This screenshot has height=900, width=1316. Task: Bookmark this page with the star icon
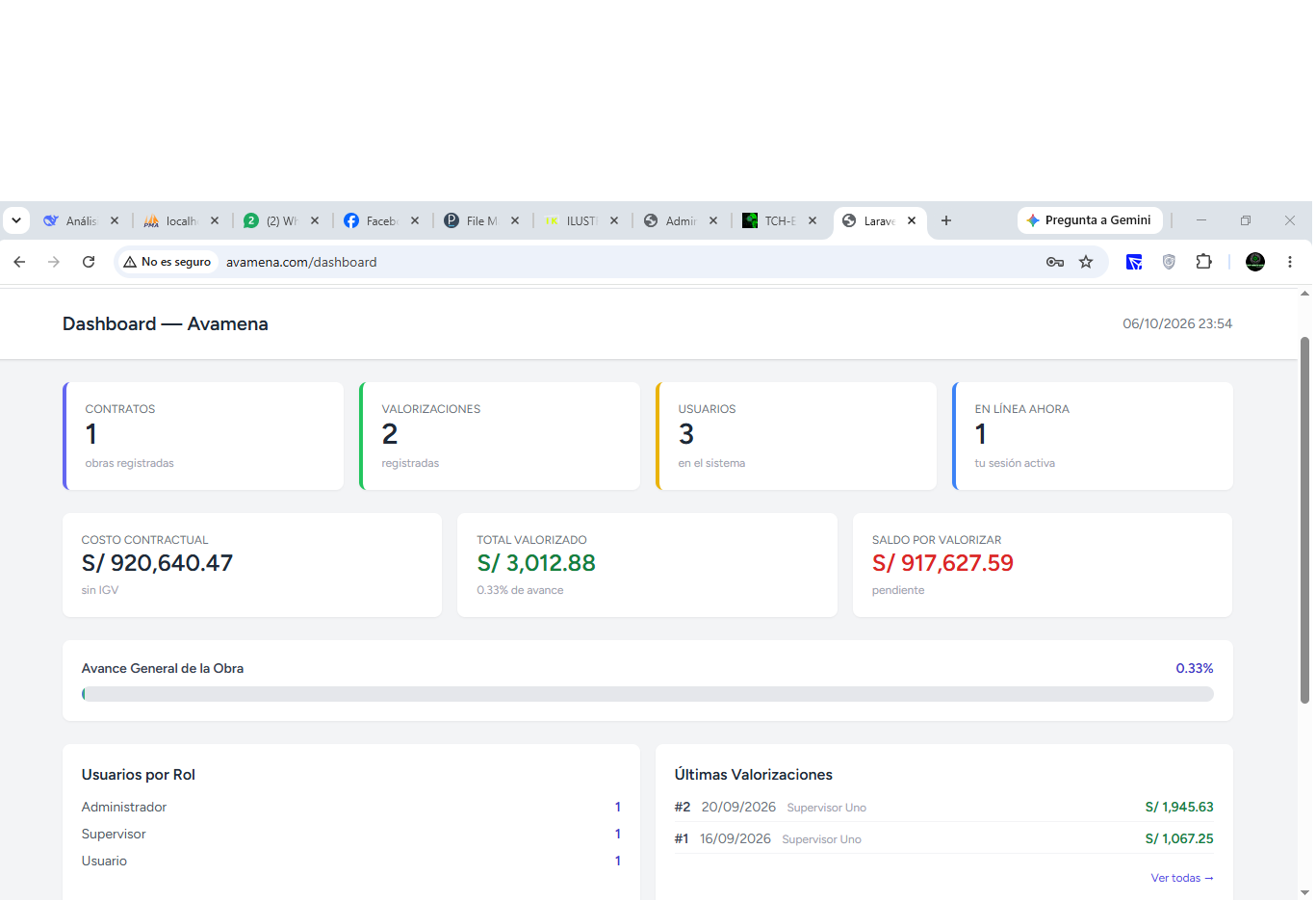[1086, 262]
